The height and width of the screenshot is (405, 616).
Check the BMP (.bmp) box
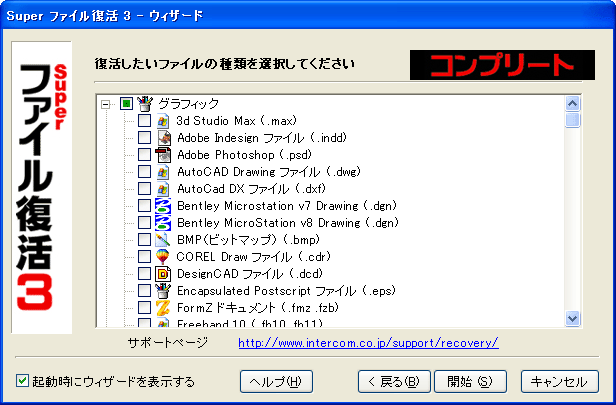coord(144,240)
